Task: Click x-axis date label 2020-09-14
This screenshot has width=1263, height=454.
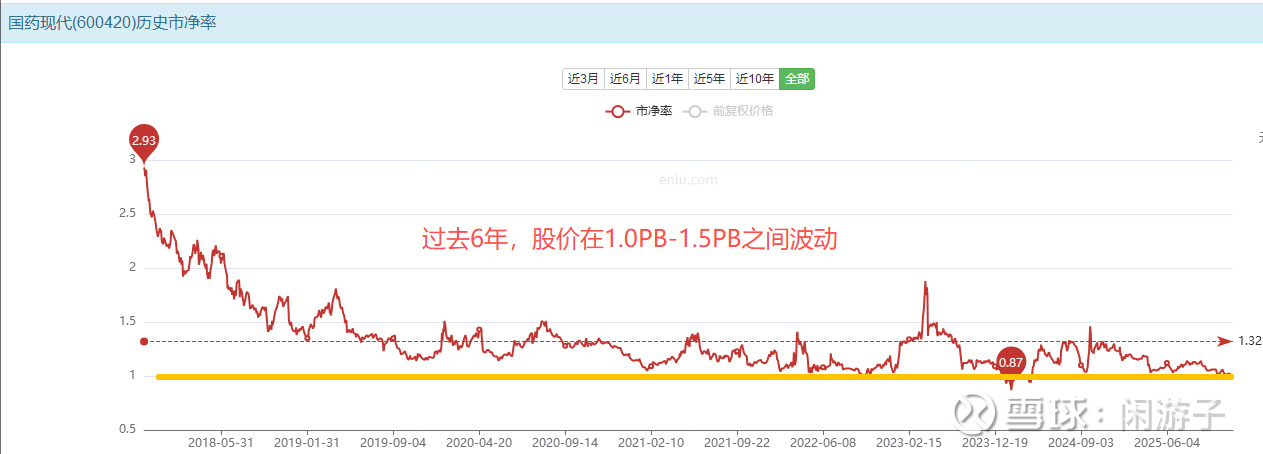Action: (565, 441)
